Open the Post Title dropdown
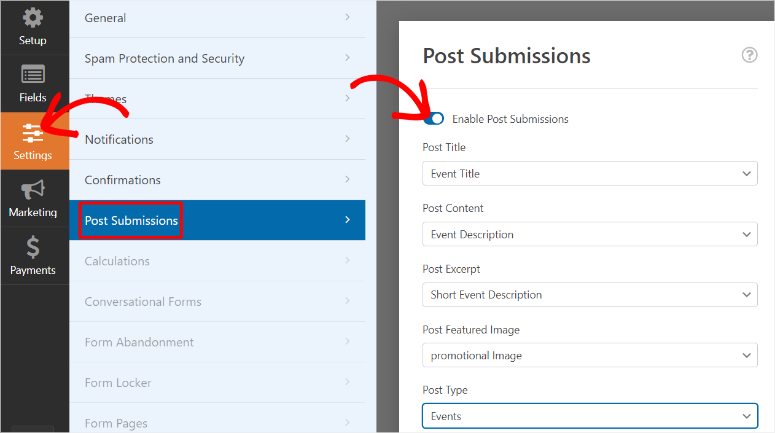775x433 pixels. click(590, 173)
